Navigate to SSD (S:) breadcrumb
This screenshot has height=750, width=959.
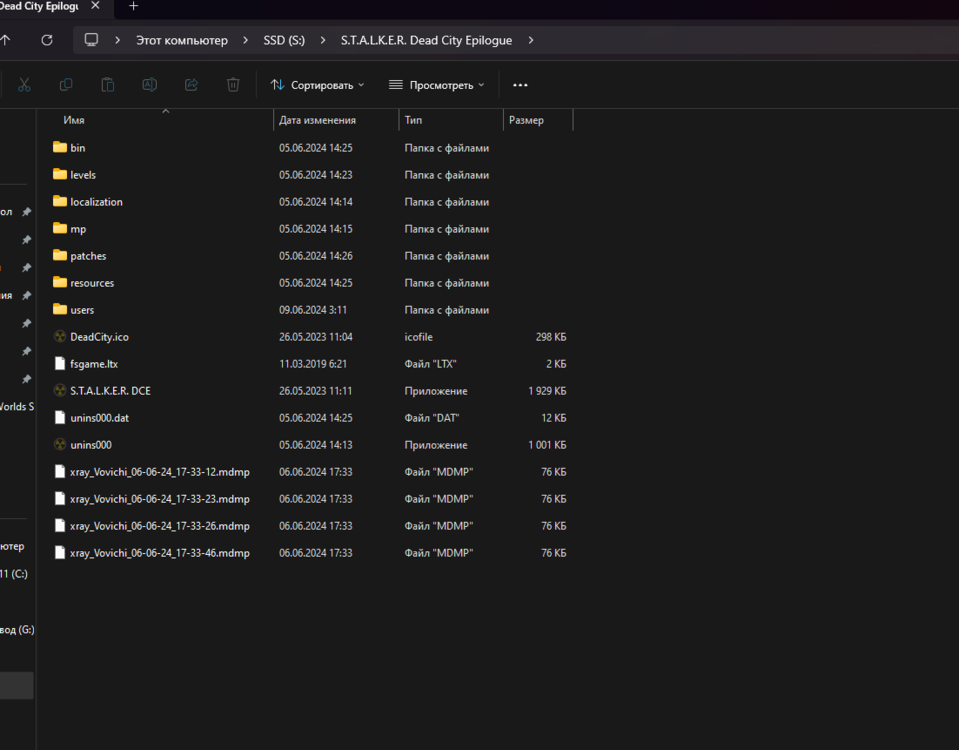tap(284, 41)
